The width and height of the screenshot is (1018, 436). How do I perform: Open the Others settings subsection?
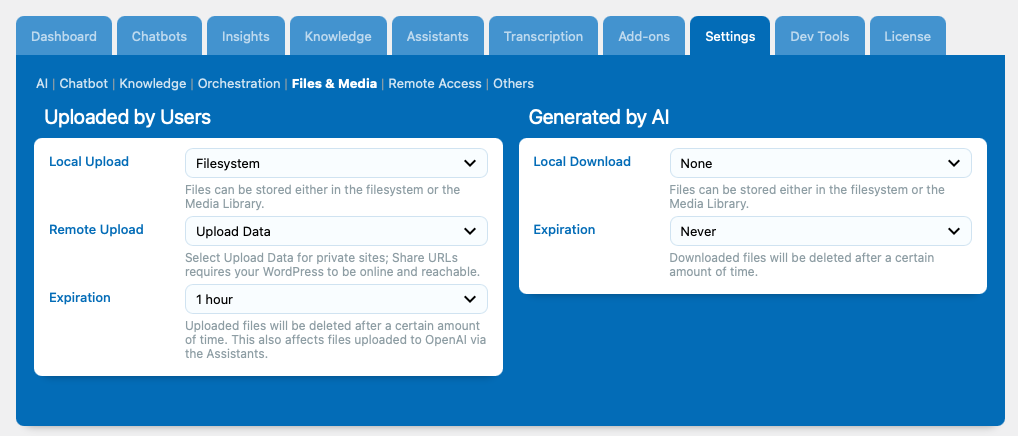(x=514, y=84)
